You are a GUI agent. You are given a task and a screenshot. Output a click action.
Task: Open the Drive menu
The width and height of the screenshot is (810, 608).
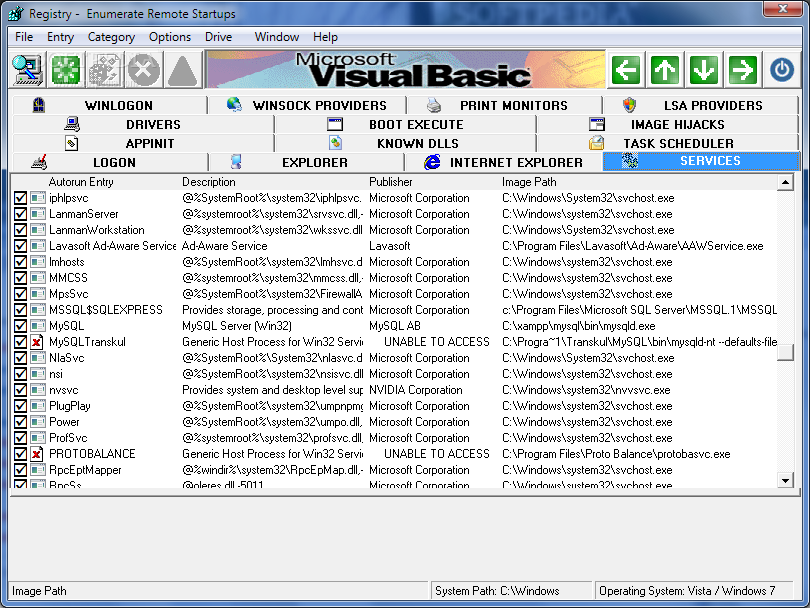(219, 37)
